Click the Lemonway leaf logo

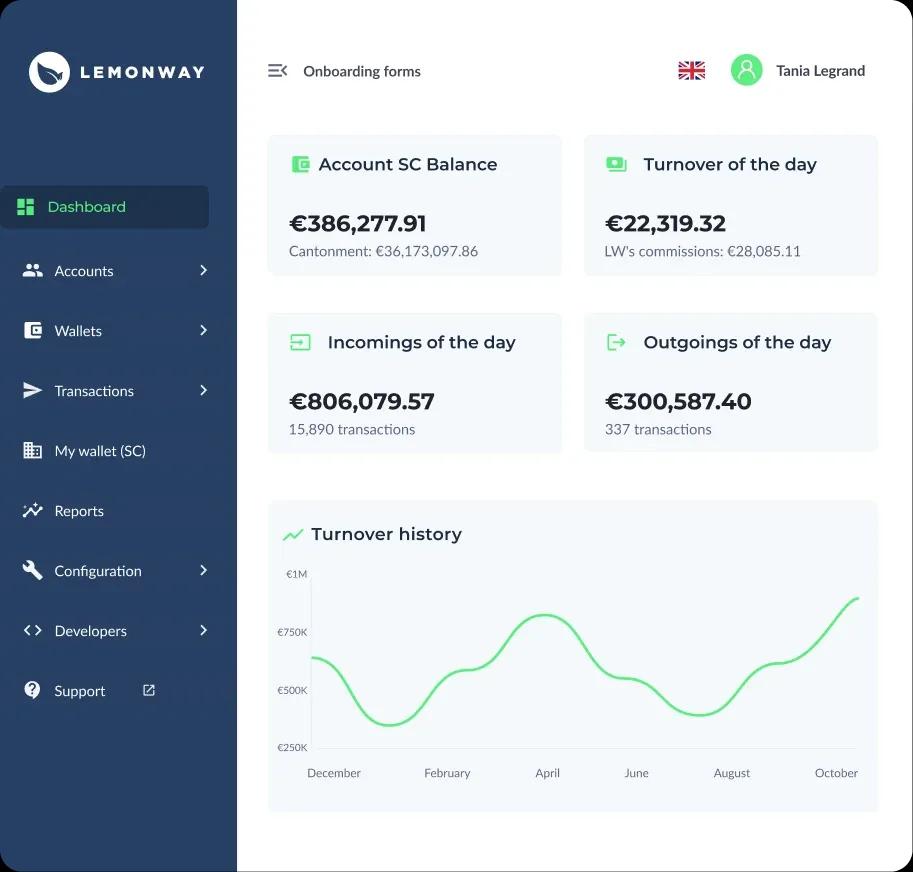tap(49, 72)
